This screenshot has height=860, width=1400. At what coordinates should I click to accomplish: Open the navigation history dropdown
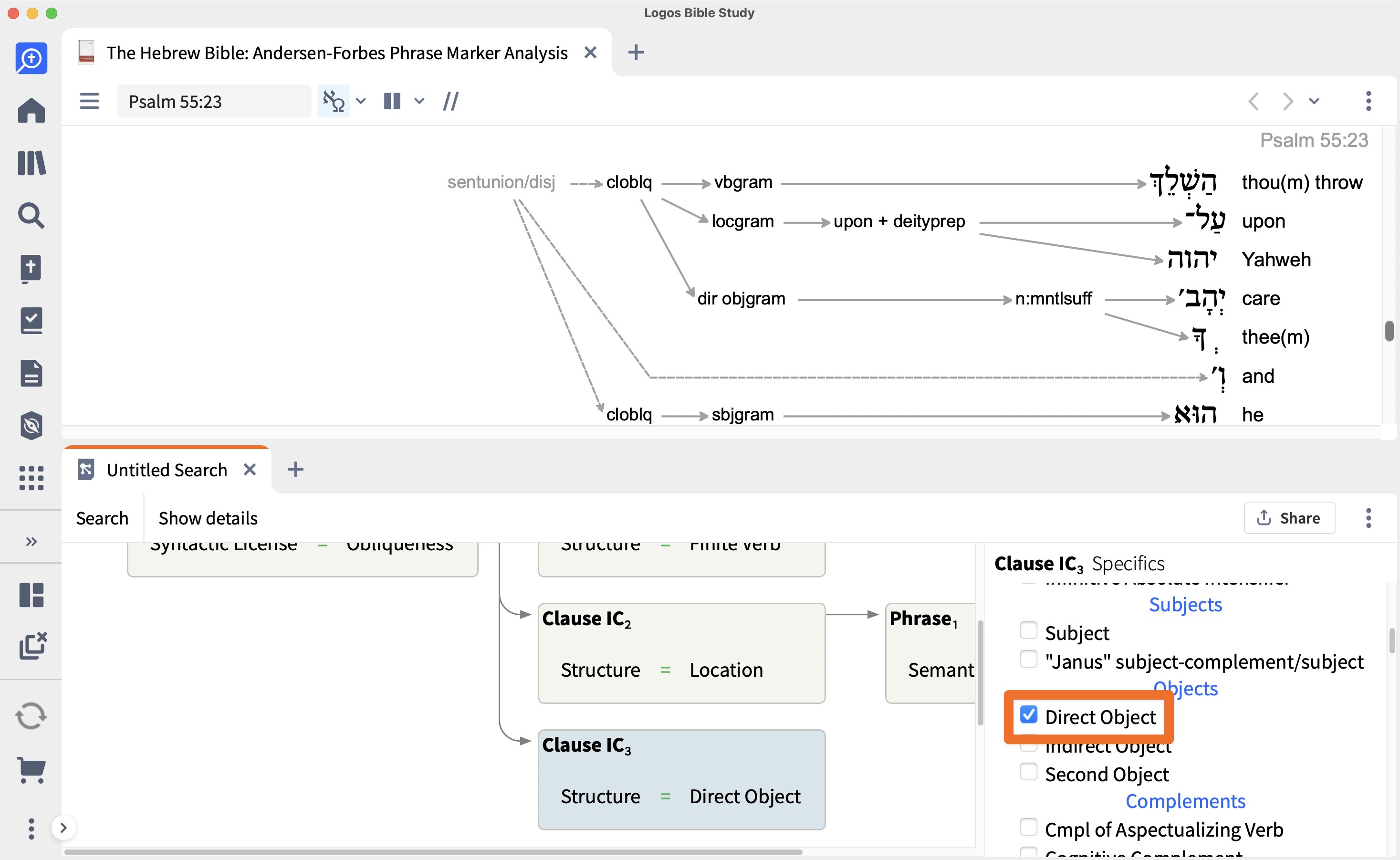1314,101
